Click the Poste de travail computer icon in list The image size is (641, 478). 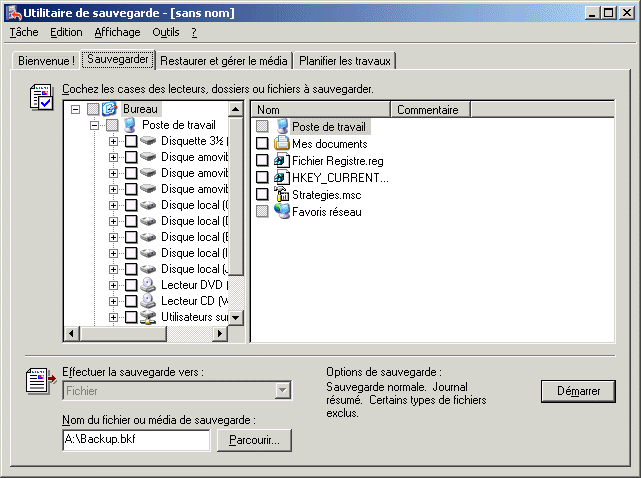click(x=281, y=127)
